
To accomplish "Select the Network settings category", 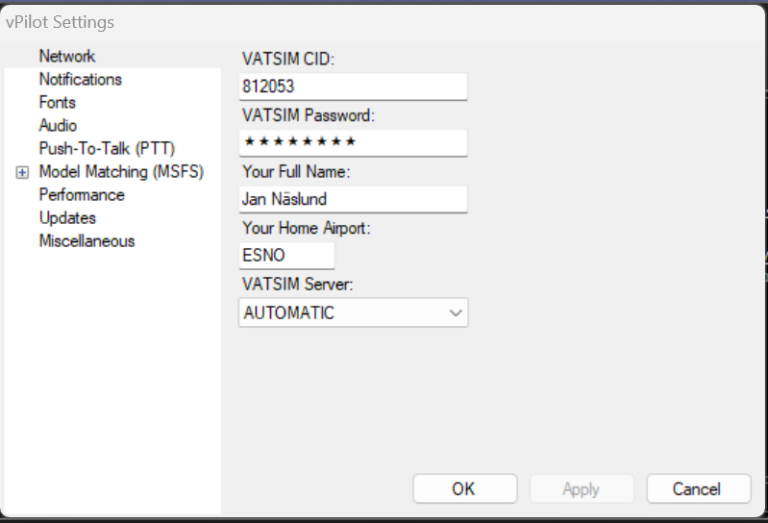I will coord(67,56).
